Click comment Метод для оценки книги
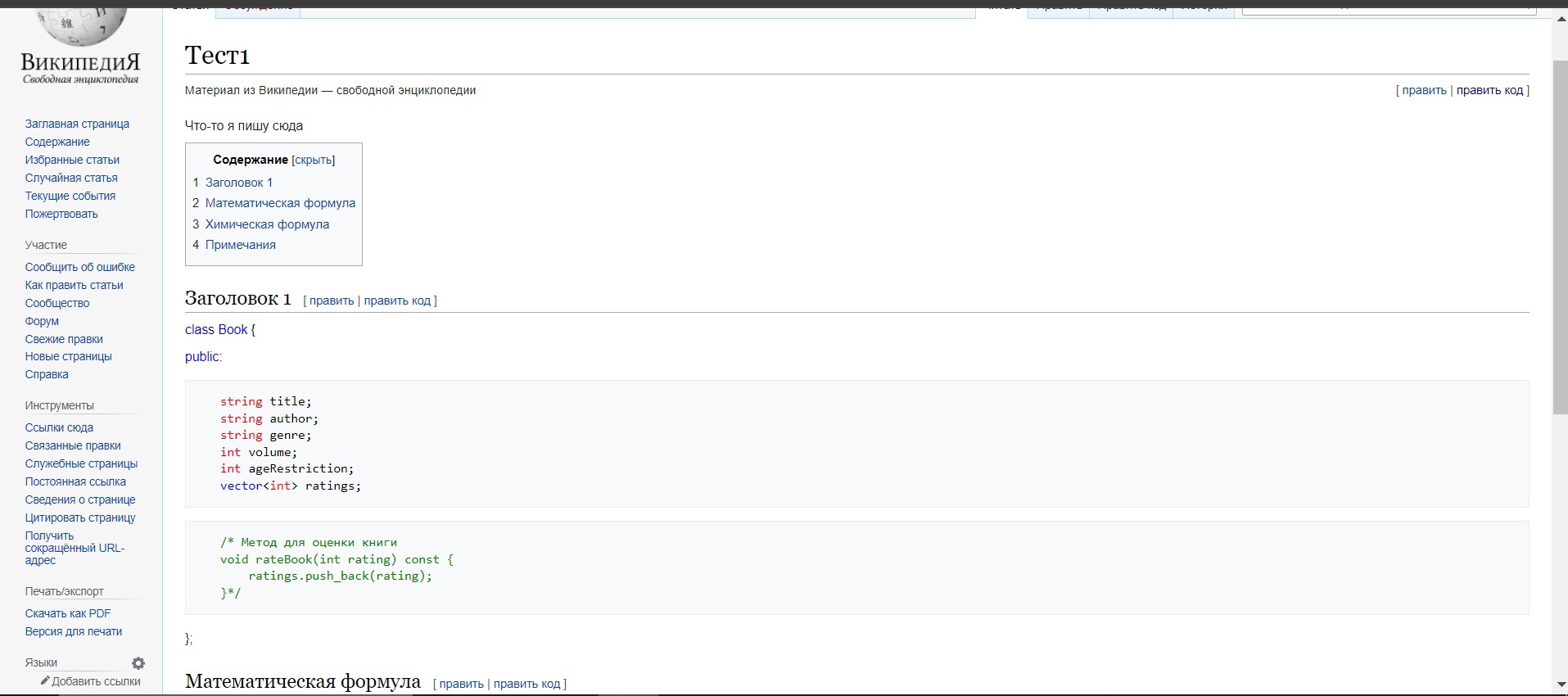The height and width of the screenshot is (696, 1568). click(309, 542)
